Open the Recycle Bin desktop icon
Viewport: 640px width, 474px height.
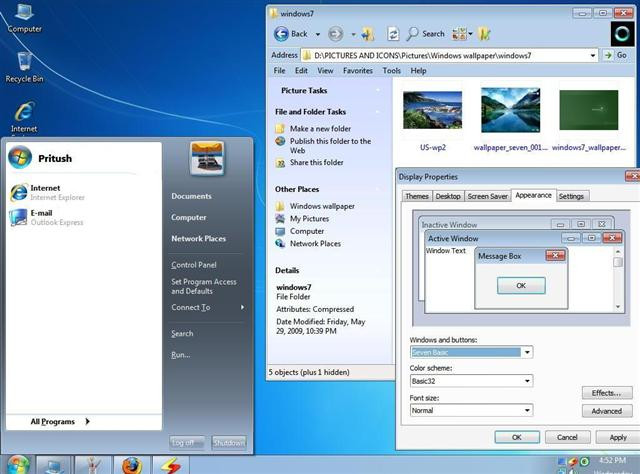(24, 67)
